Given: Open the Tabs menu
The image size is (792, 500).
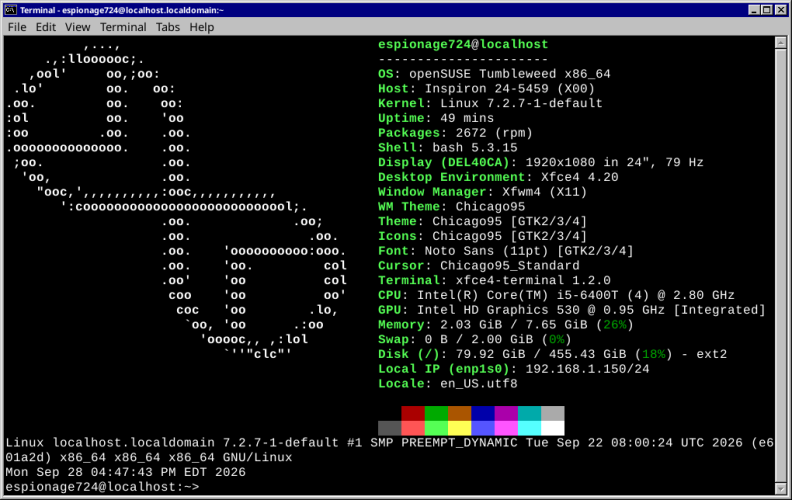Looking at the screenshot, I should pyautogui.click(x=168, y=27).
